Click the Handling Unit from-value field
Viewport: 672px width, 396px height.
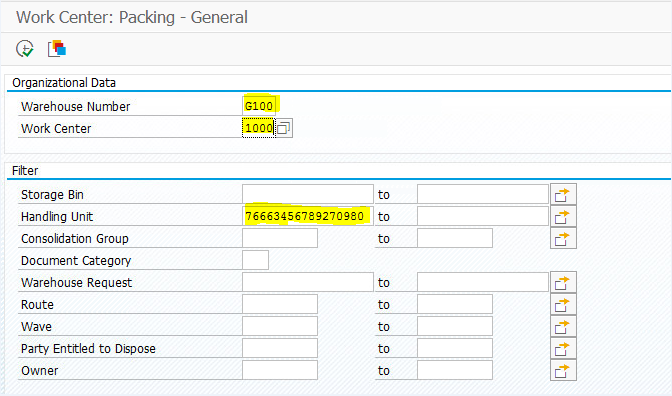tap(308, 216)
